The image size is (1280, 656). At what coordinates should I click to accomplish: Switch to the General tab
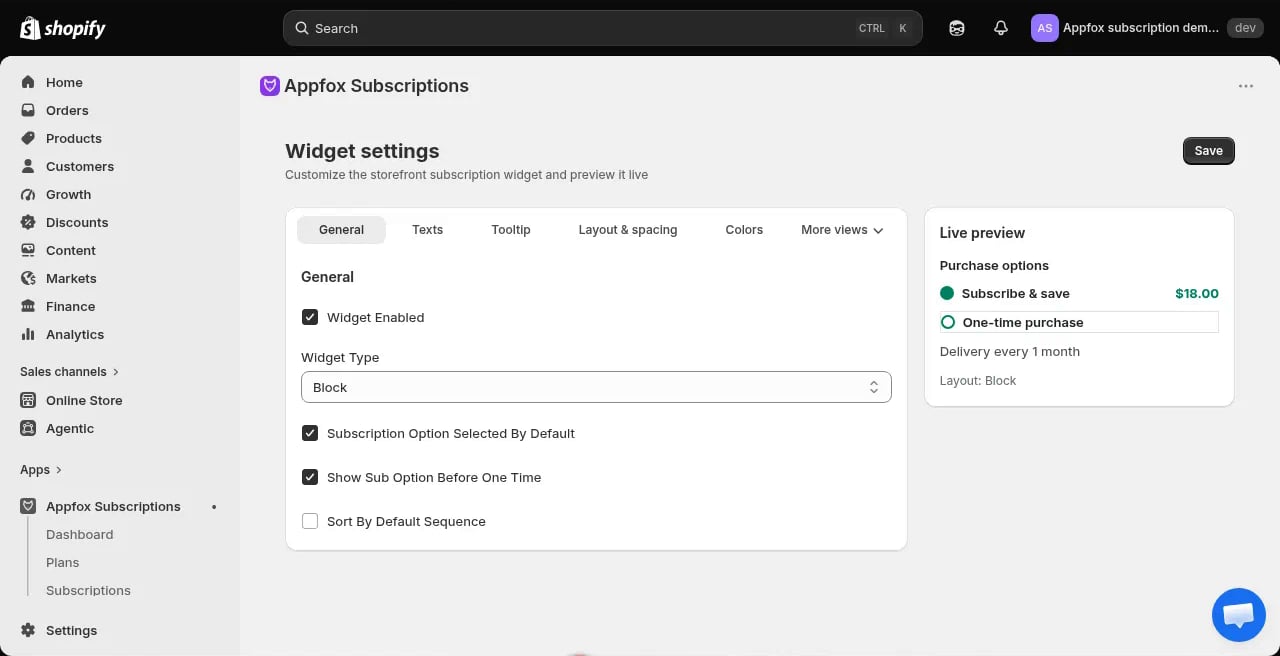pos(341,230)
